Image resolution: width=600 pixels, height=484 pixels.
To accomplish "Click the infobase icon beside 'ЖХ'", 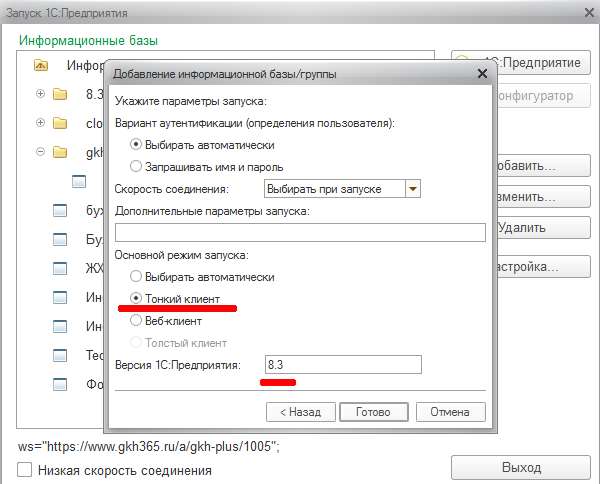I will [x=60, y=268].
